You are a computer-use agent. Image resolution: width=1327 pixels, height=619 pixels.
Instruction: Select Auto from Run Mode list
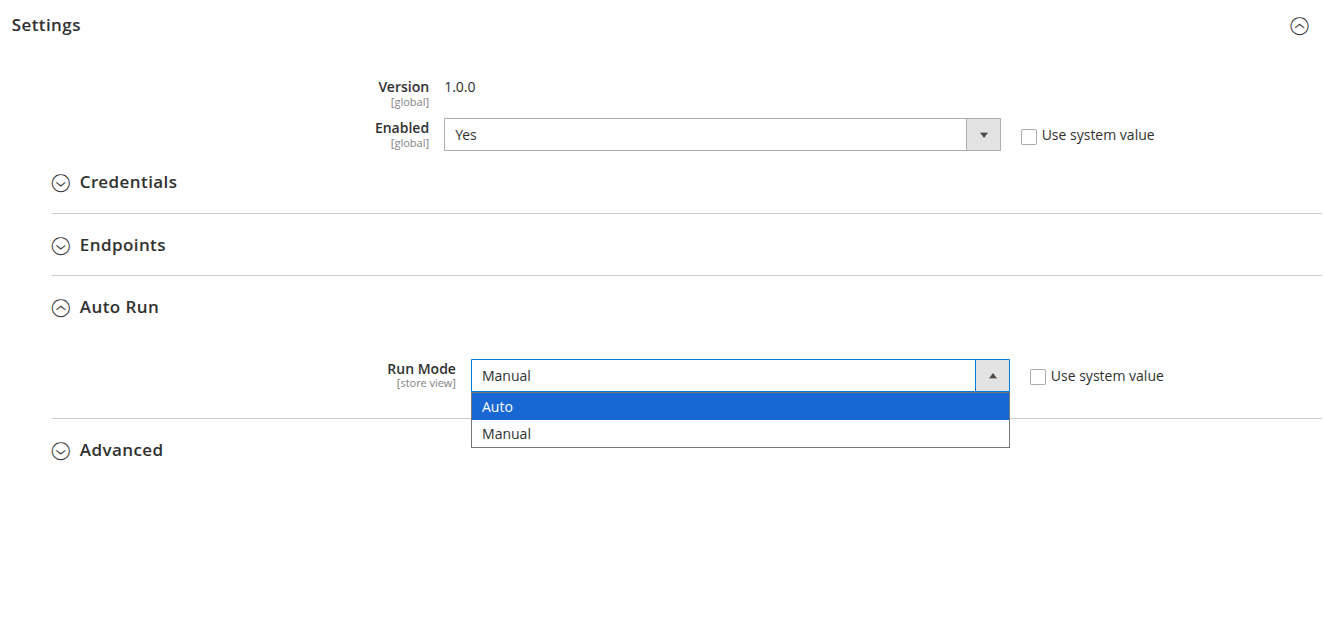pyautogui.click(x=740, y=407)
